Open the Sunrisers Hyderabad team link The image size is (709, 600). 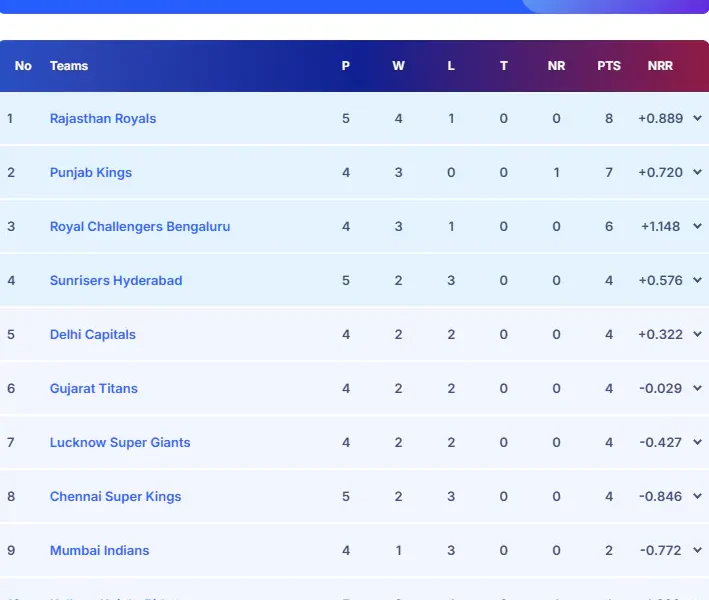pyautogui.click(x=116, y=280)
